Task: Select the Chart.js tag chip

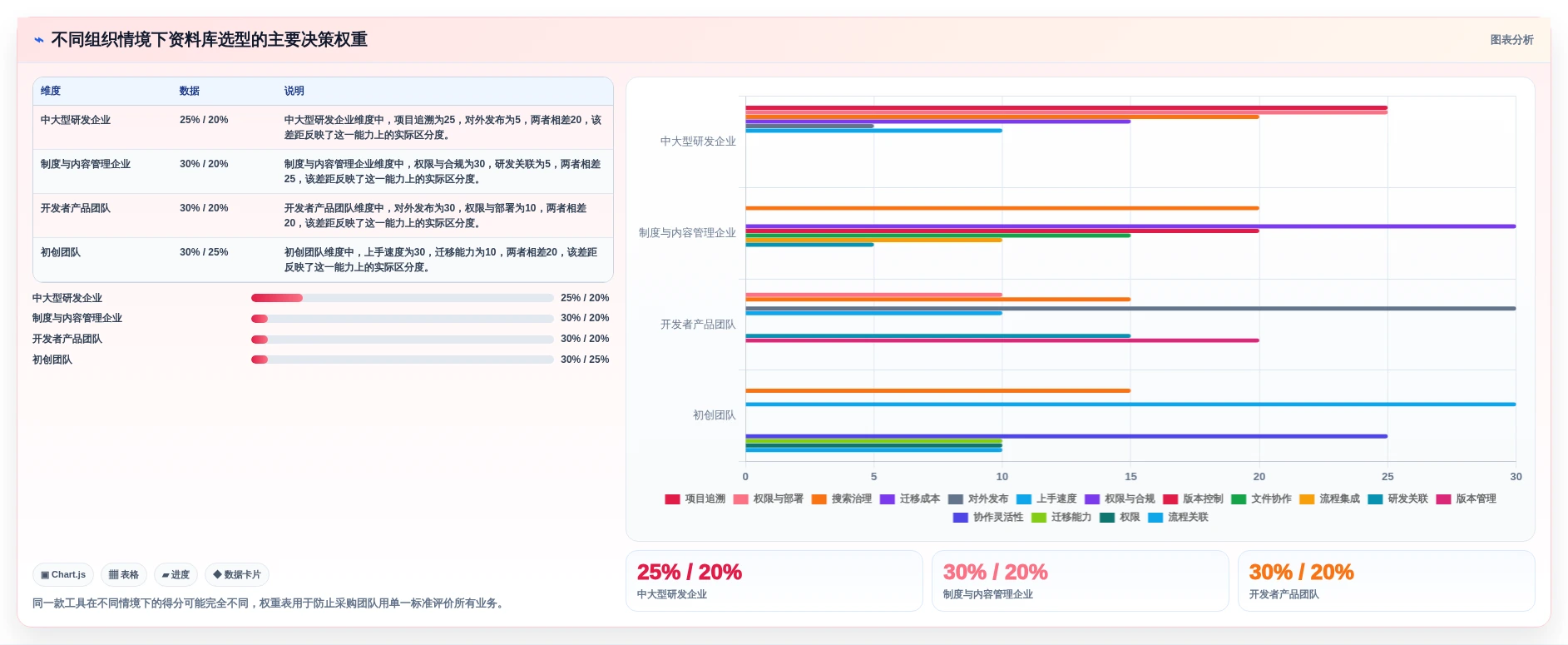Action: (x=63, y=574)
